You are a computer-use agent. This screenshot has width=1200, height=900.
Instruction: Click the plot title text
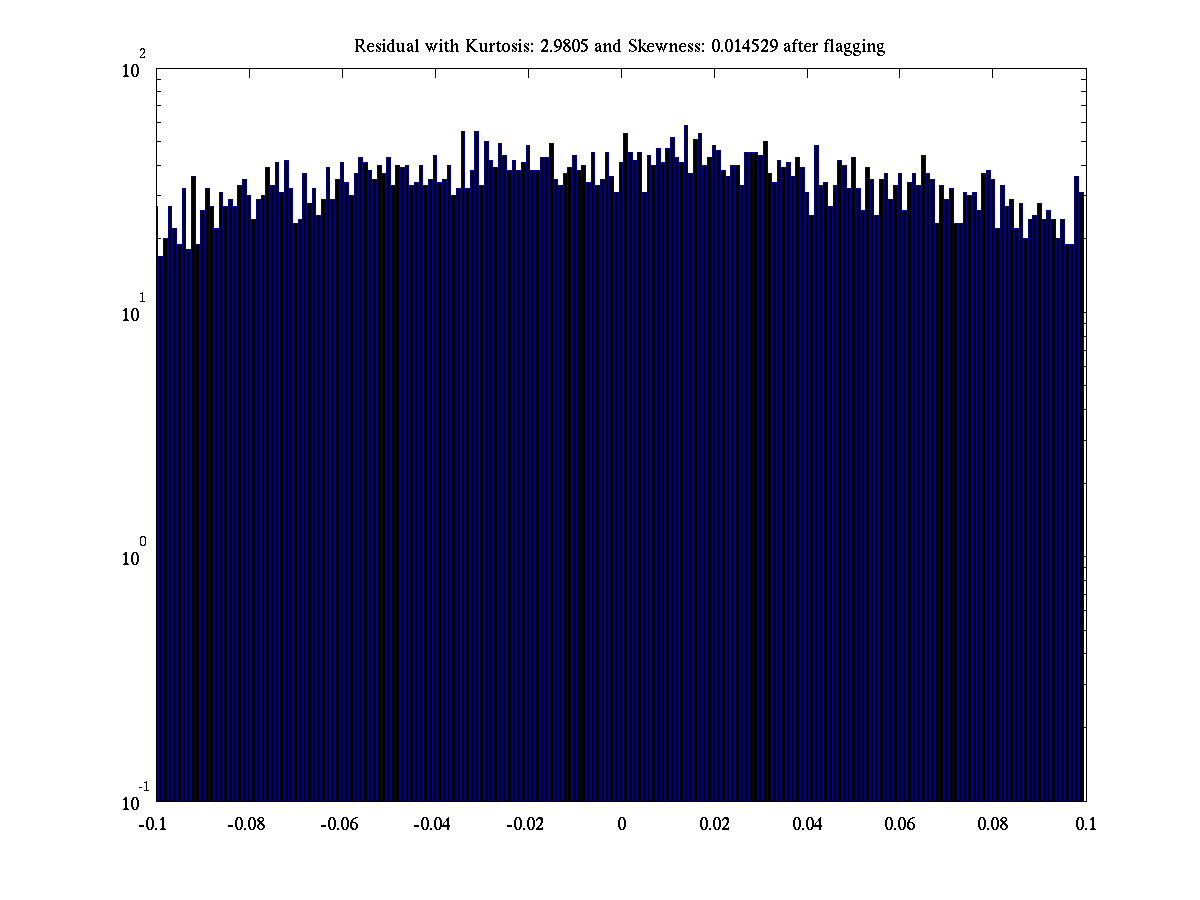(x=619, y=47)
